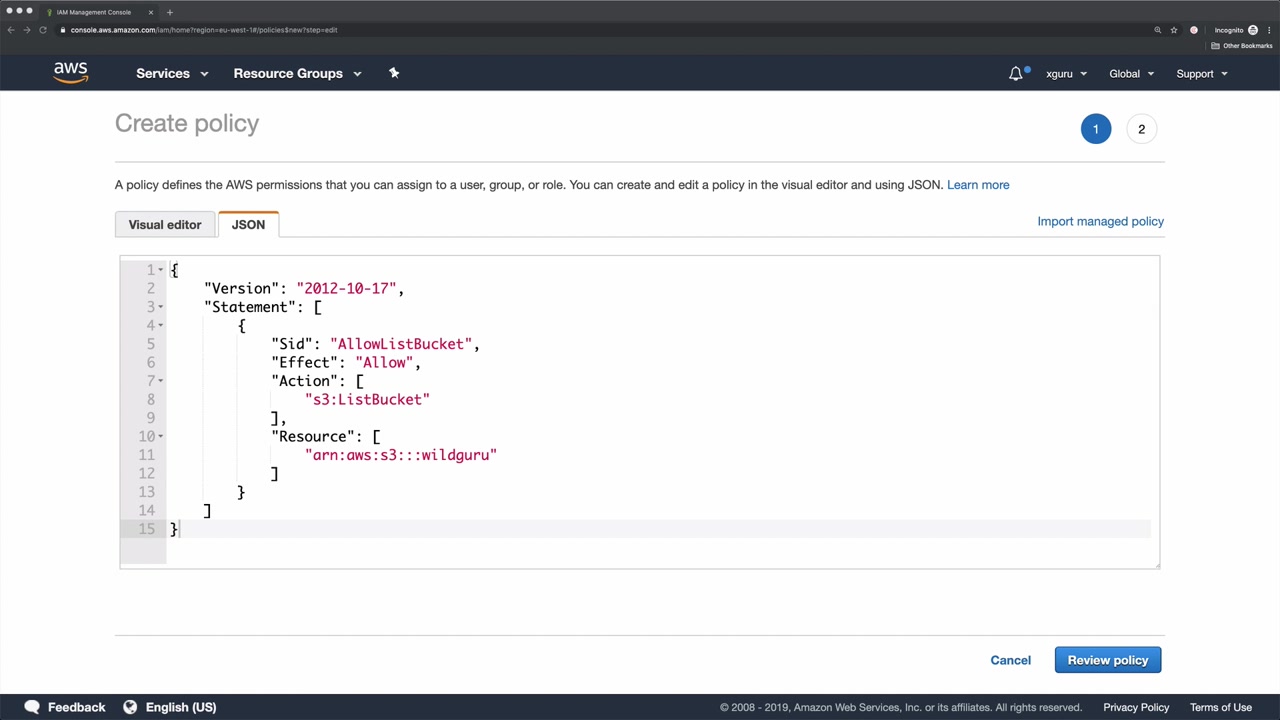1280x720 pixels.
Task: Reload the page with browser refresh icon
Action: click(43, 30)
